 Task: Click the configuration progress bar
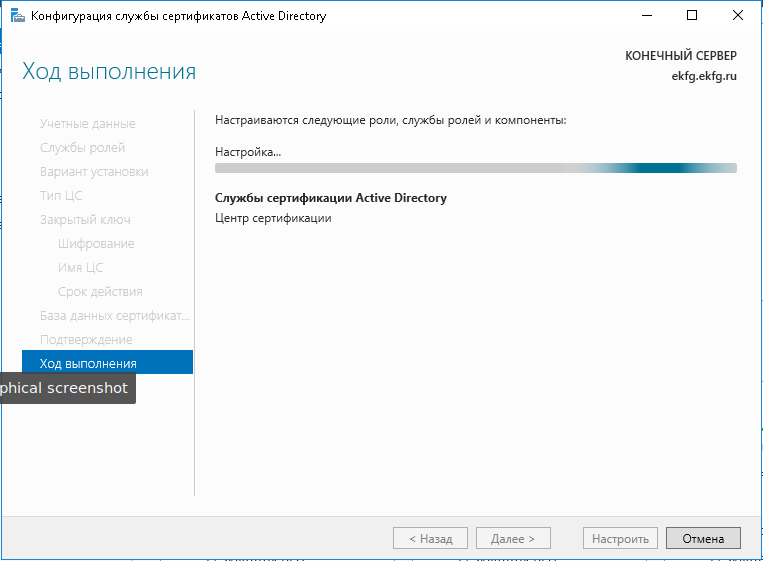click(476, 168)
